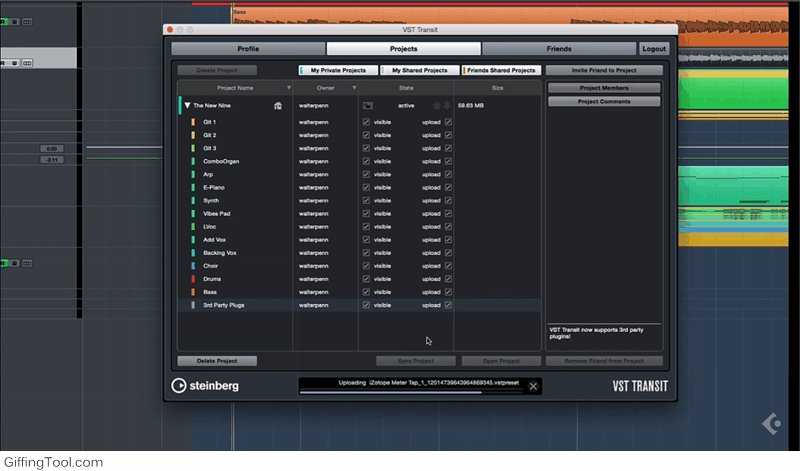Toggle upload checkbox for E-Piano
Image resolution: width=800 pixels, height=471 pixels.
448,187
